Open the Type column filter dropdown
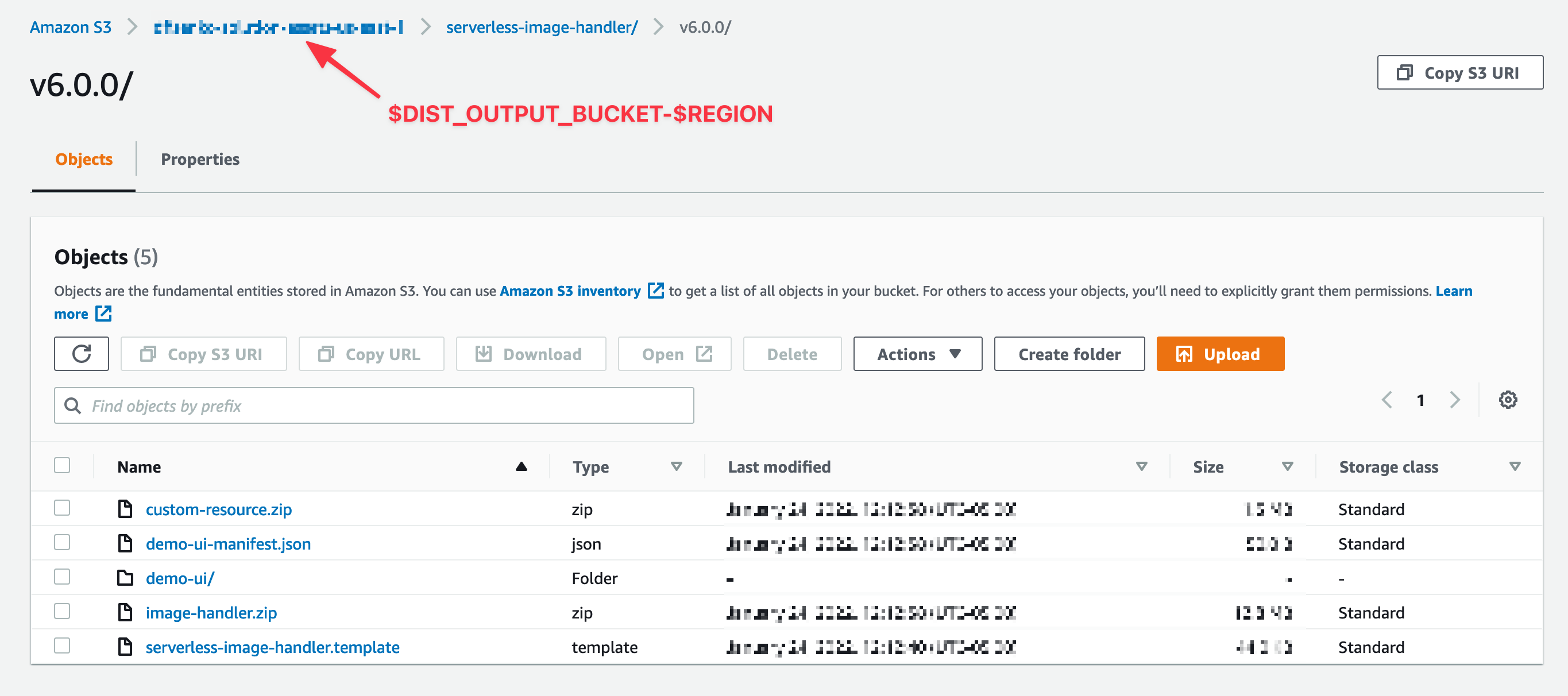Image resolution: width=1568 pixels, height=696 pixels. click(676, 467)
